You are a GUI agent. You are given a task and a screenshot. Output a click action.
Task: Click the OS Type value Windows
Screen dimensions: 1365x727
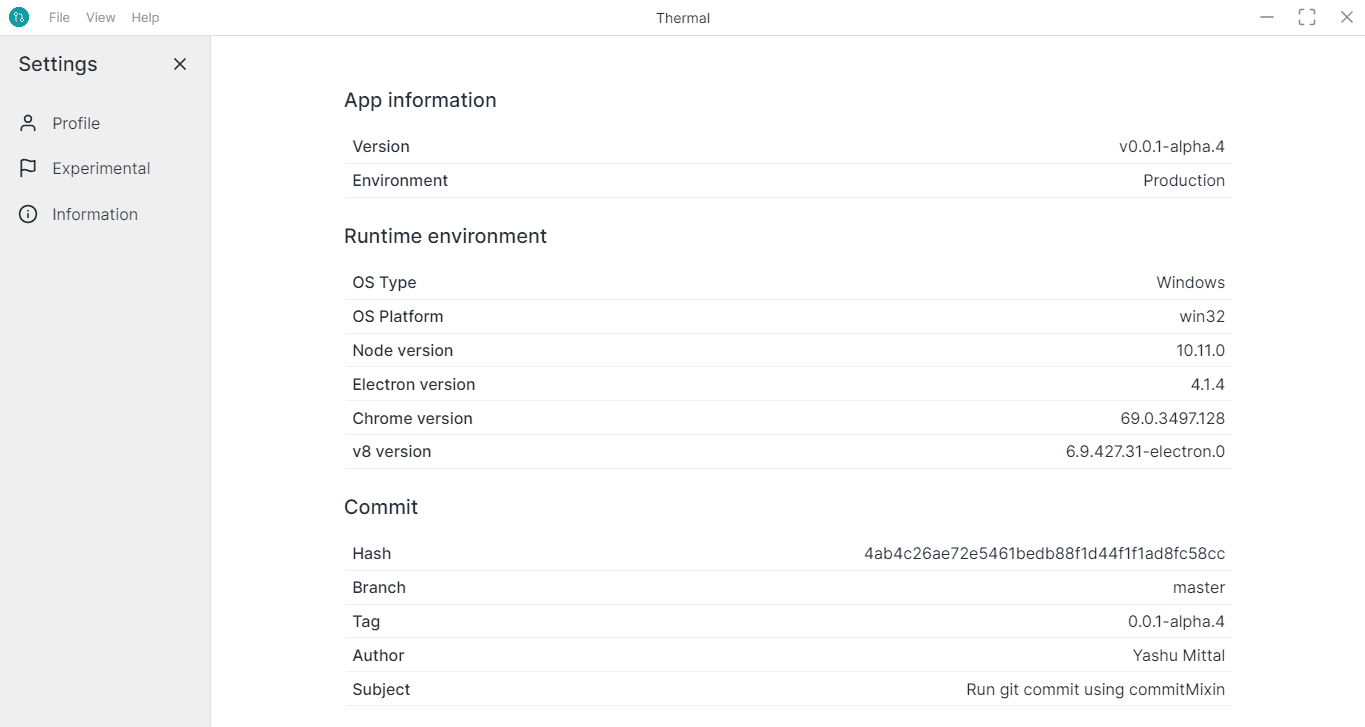(x=1191, y=282)
